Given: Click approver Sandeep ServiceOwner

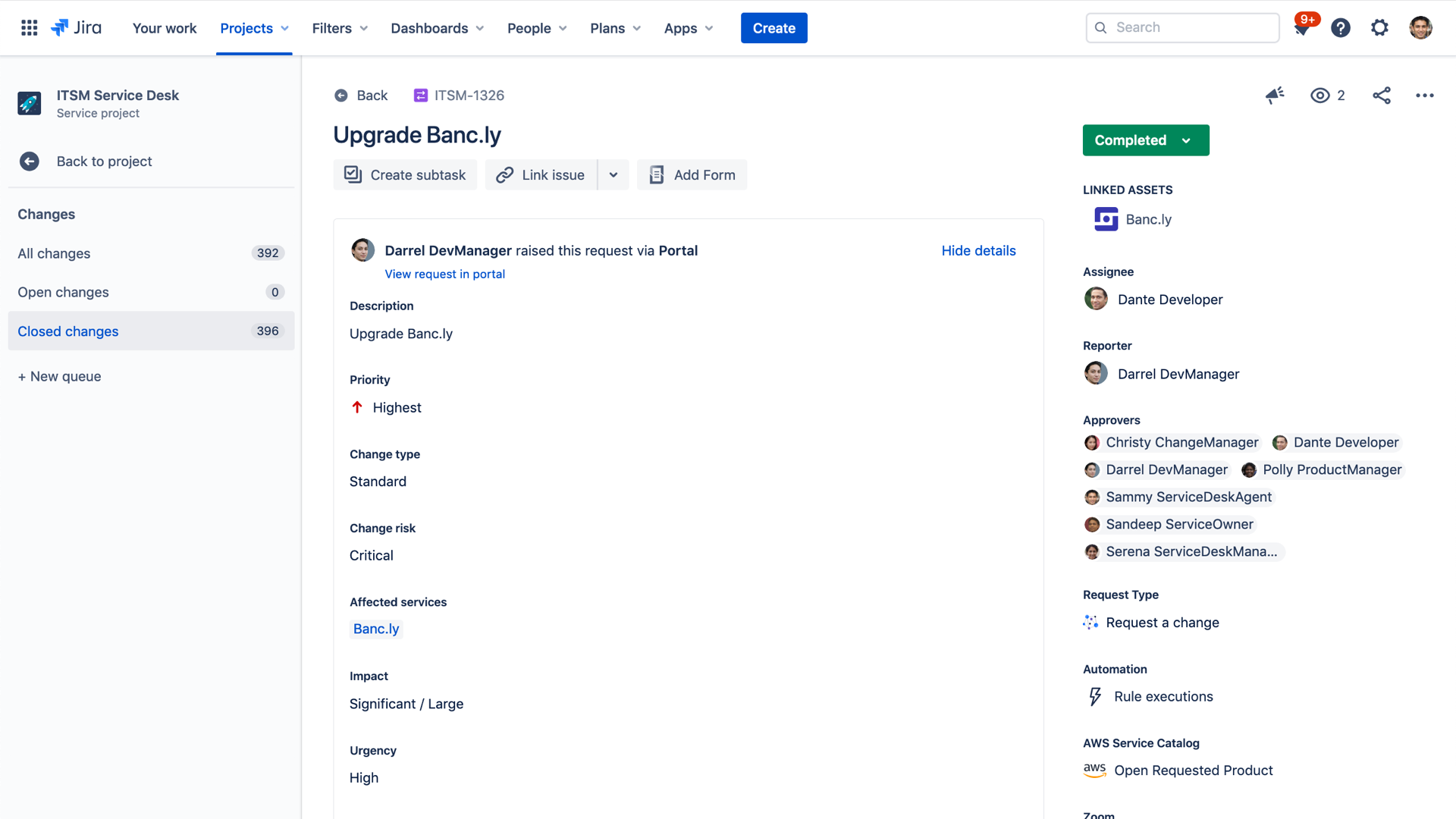Looking at the screenshot, I should click(x=1170, y=524).
